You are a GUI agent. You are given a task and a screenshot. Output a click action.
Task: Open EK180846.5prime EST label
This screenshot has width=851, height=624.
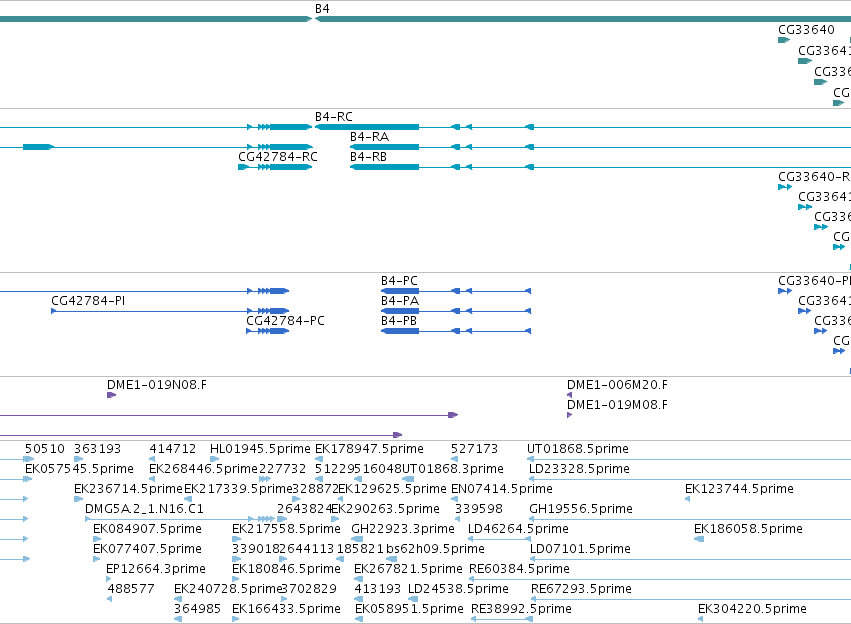[x=286, y=570]
